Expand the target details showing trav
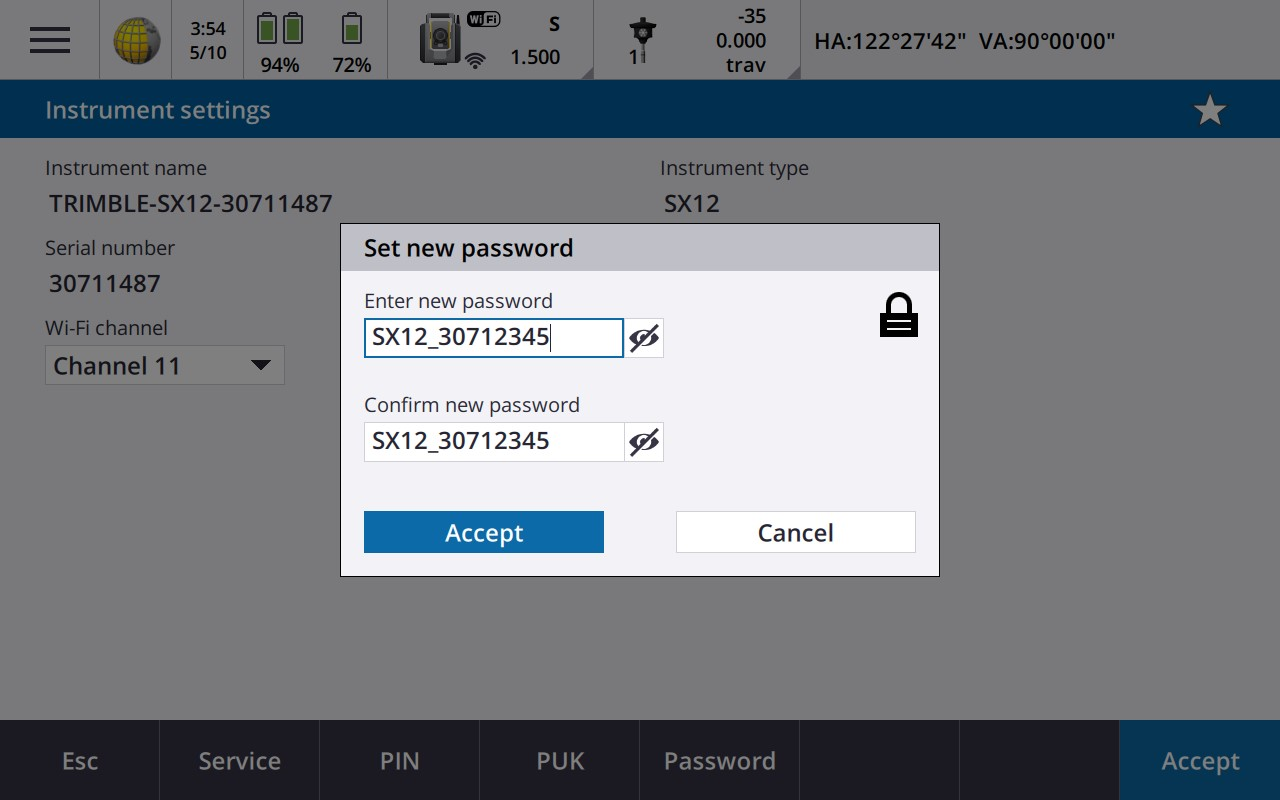Image resolution: width=1280 pixels, height=800 pixels. pyautogui.click(x=741, y=40)
